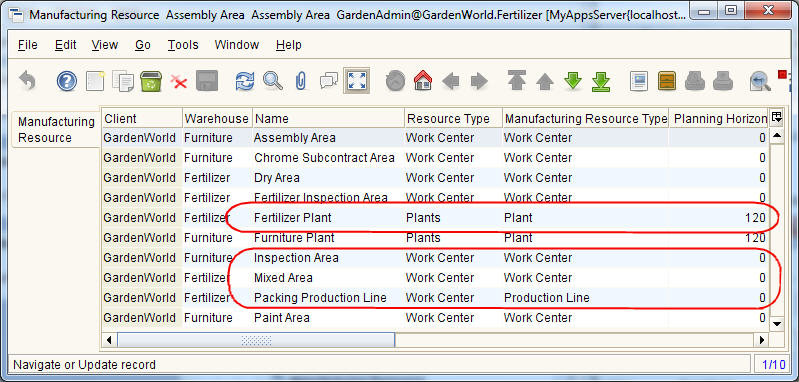Open the Help menu
Viewport: 799px width, 382px height.
click(288, 45)
